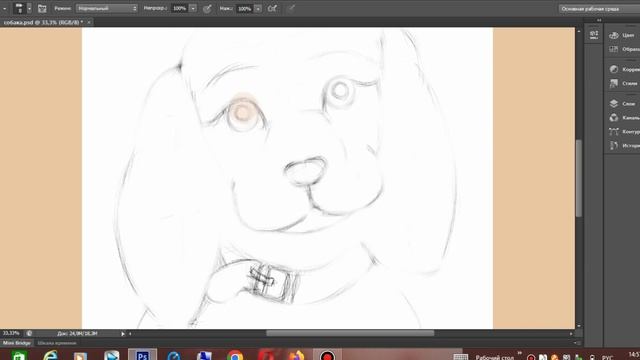The height and width of the screenshot is (360, 640).
Task: Open the Photoshop taskbar icon
Action: pyautogui.click(x=142, y=355)
